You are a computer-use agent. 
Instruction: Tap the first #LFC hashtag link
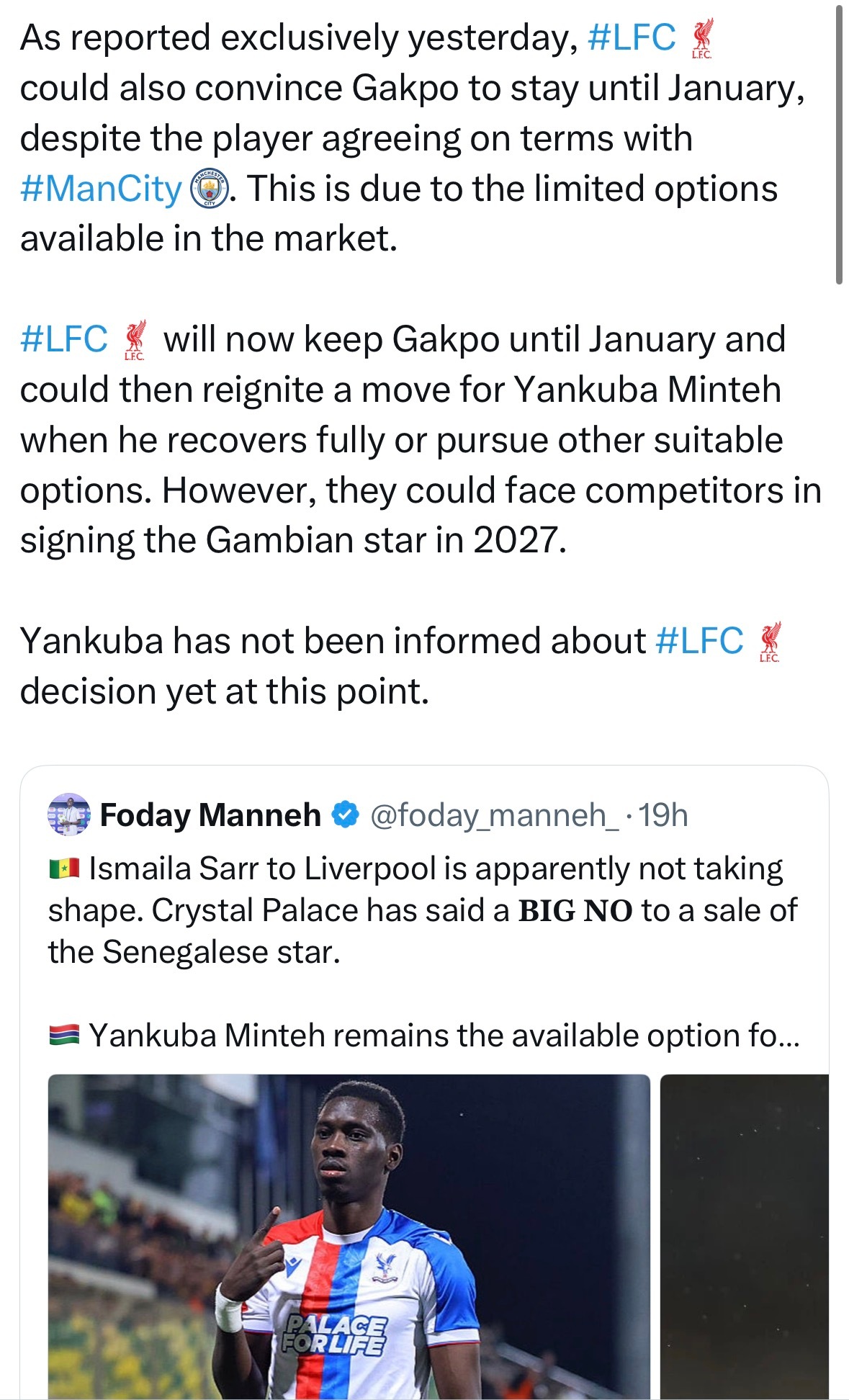pyautogui.click(x=632, y=37)
